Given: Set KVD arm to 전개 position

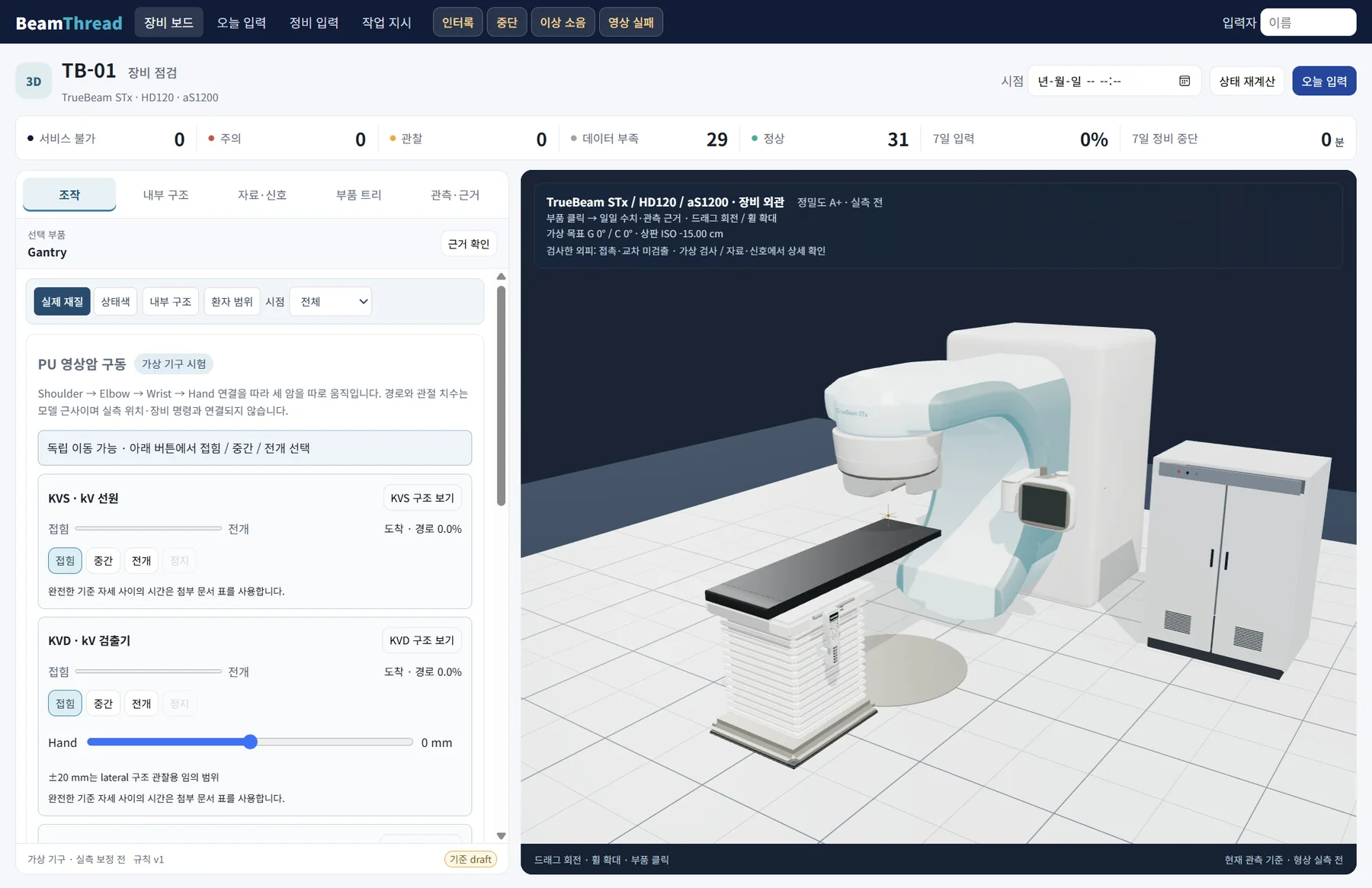Looking at the screenshot, I should [x=141, y=704].
